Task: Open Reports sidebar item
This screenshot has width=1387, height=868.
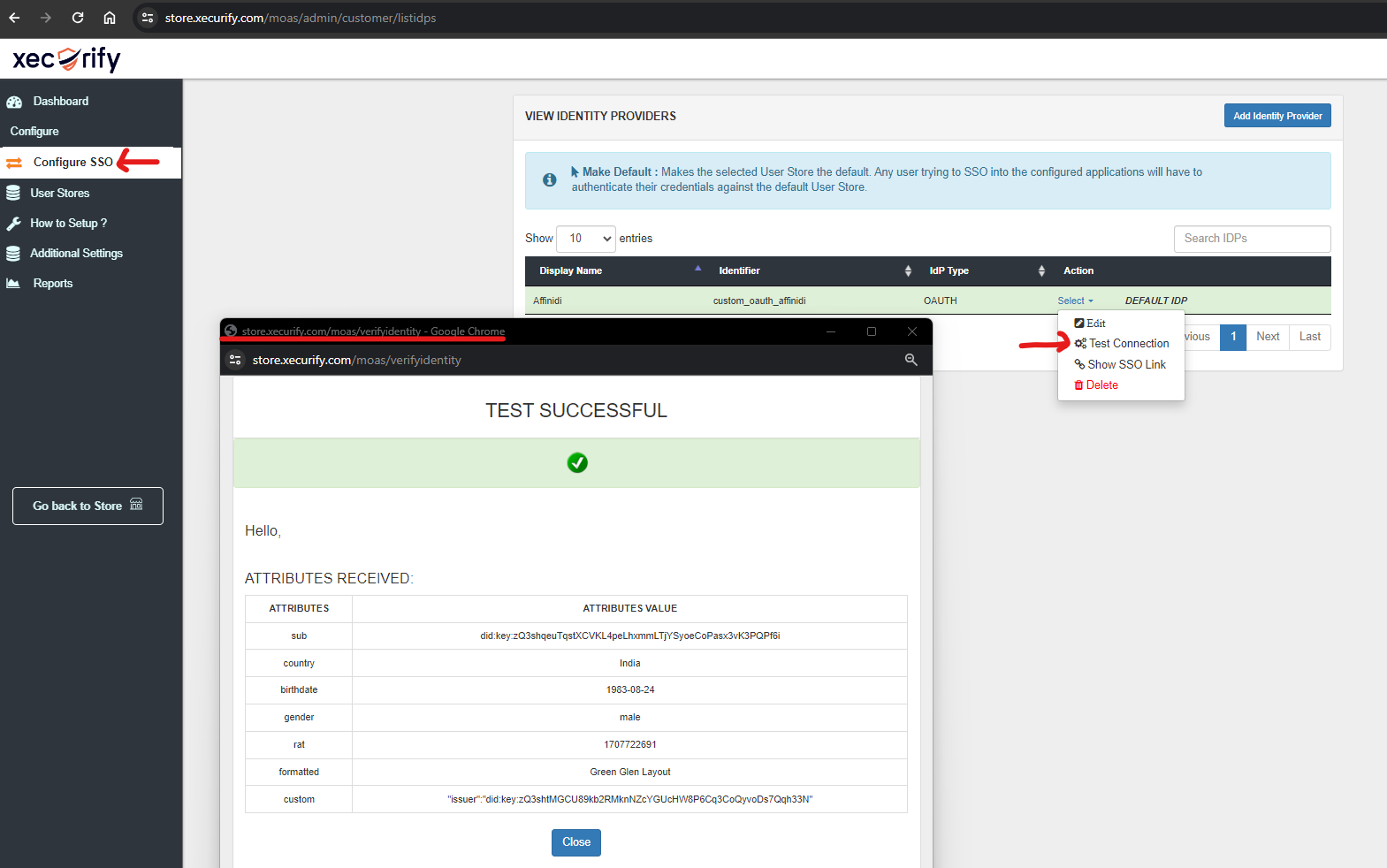Action: click(x=53, y=284)
